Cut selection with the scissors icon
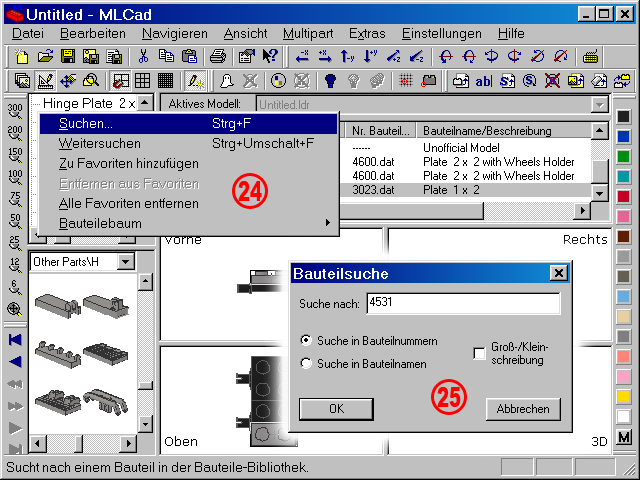 point(143,56)
